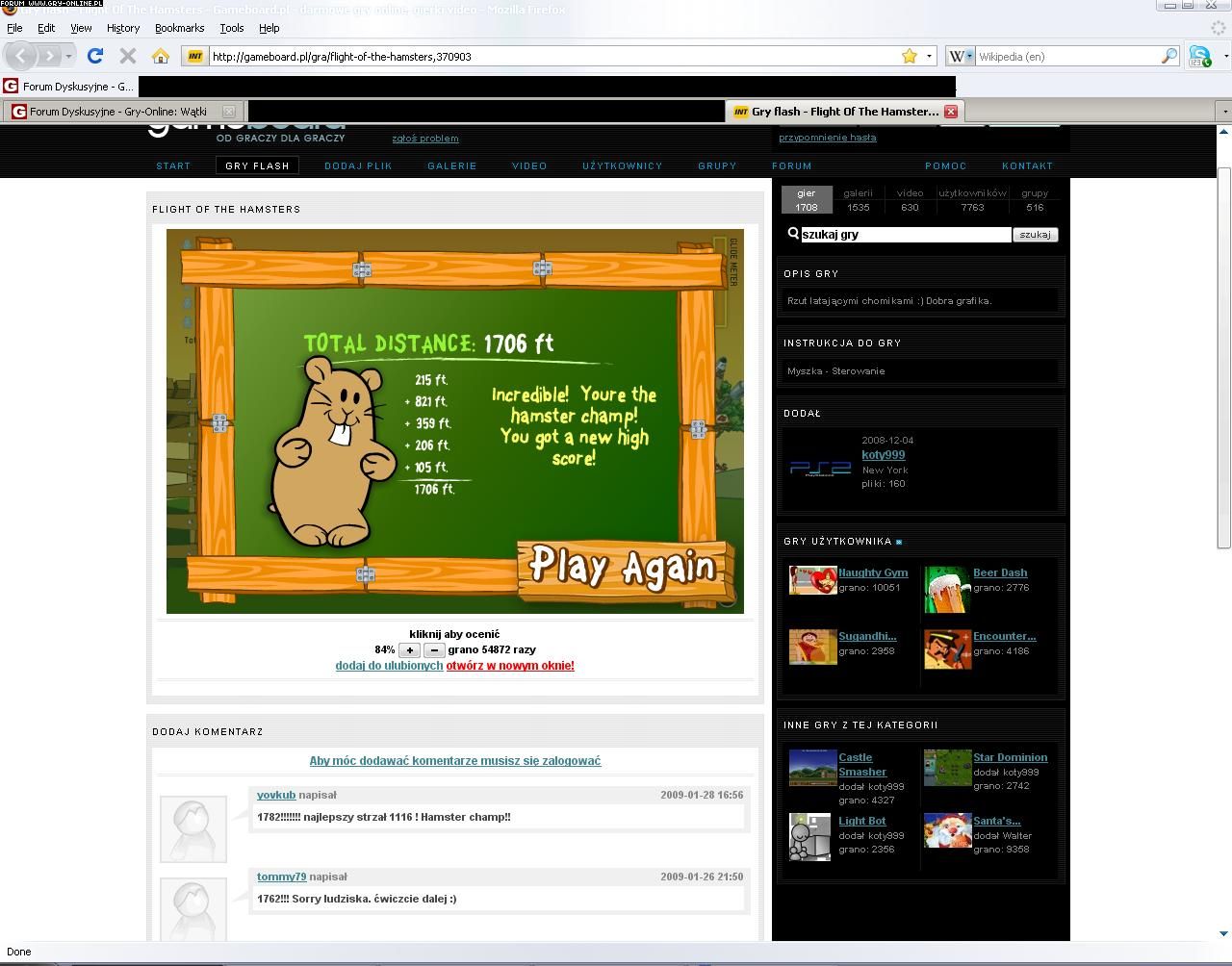Rate the game up with plus button
The width and height of the screenshot is (1232, 966).
pyautogui.click(x=408, y=650)
